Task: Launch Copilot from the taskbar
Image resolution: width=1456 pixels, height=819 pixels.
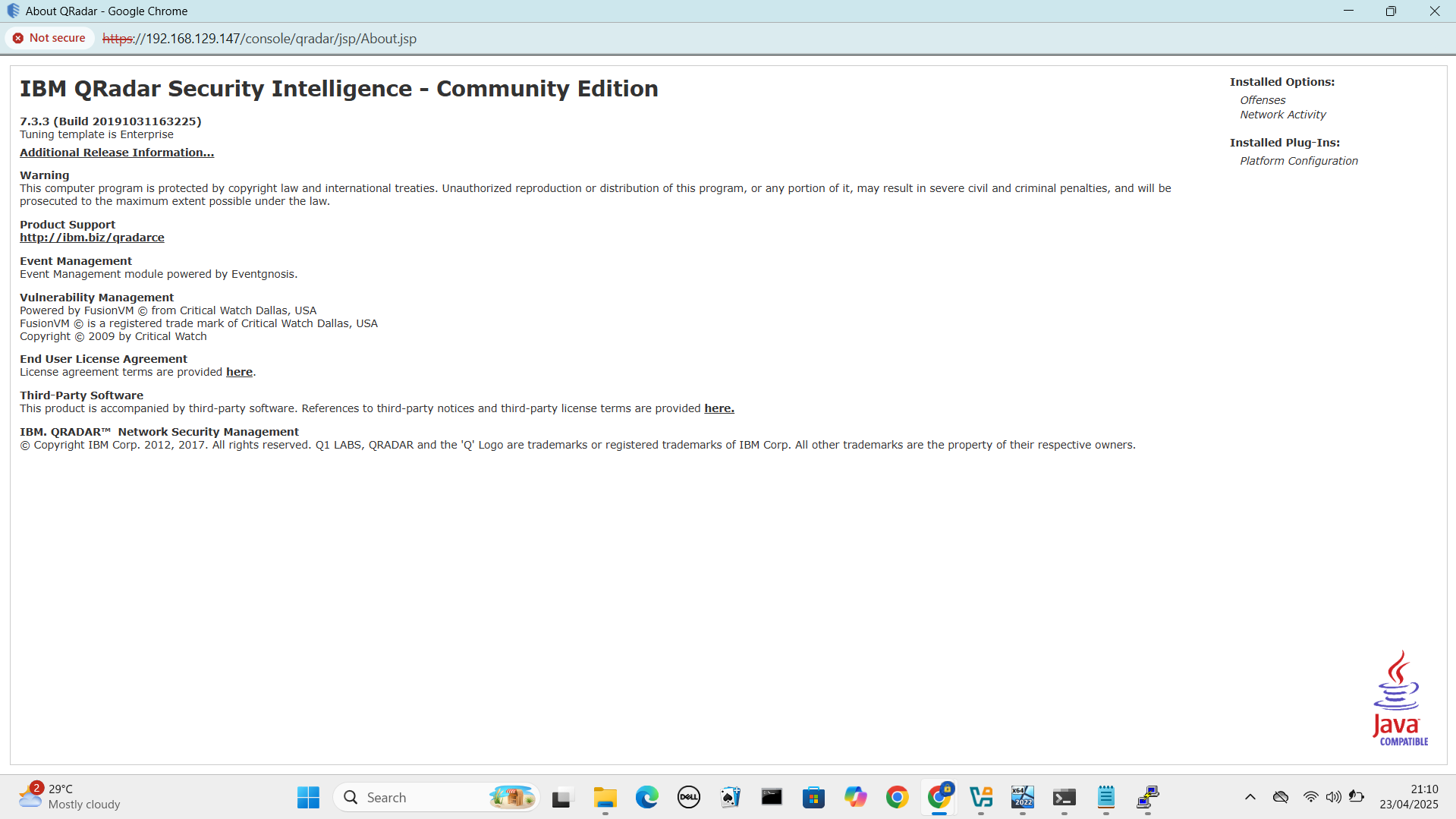Action: tap(855, 797)
